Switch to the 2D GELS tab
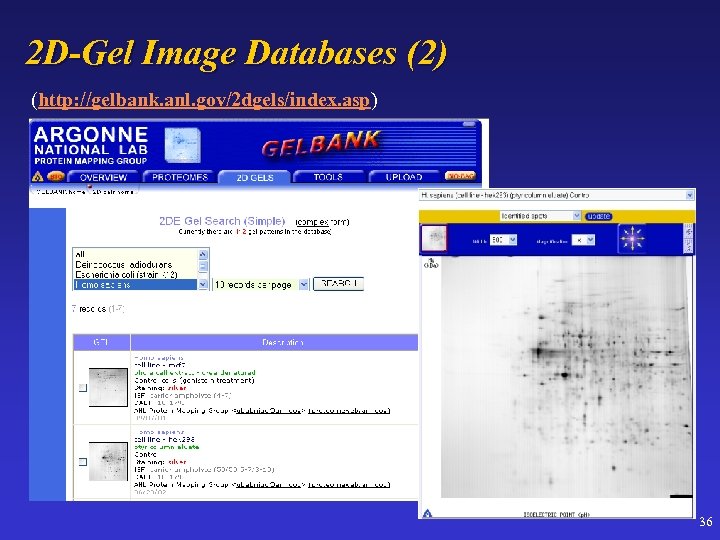The image size is (720, 540). [x=254, y=177]
